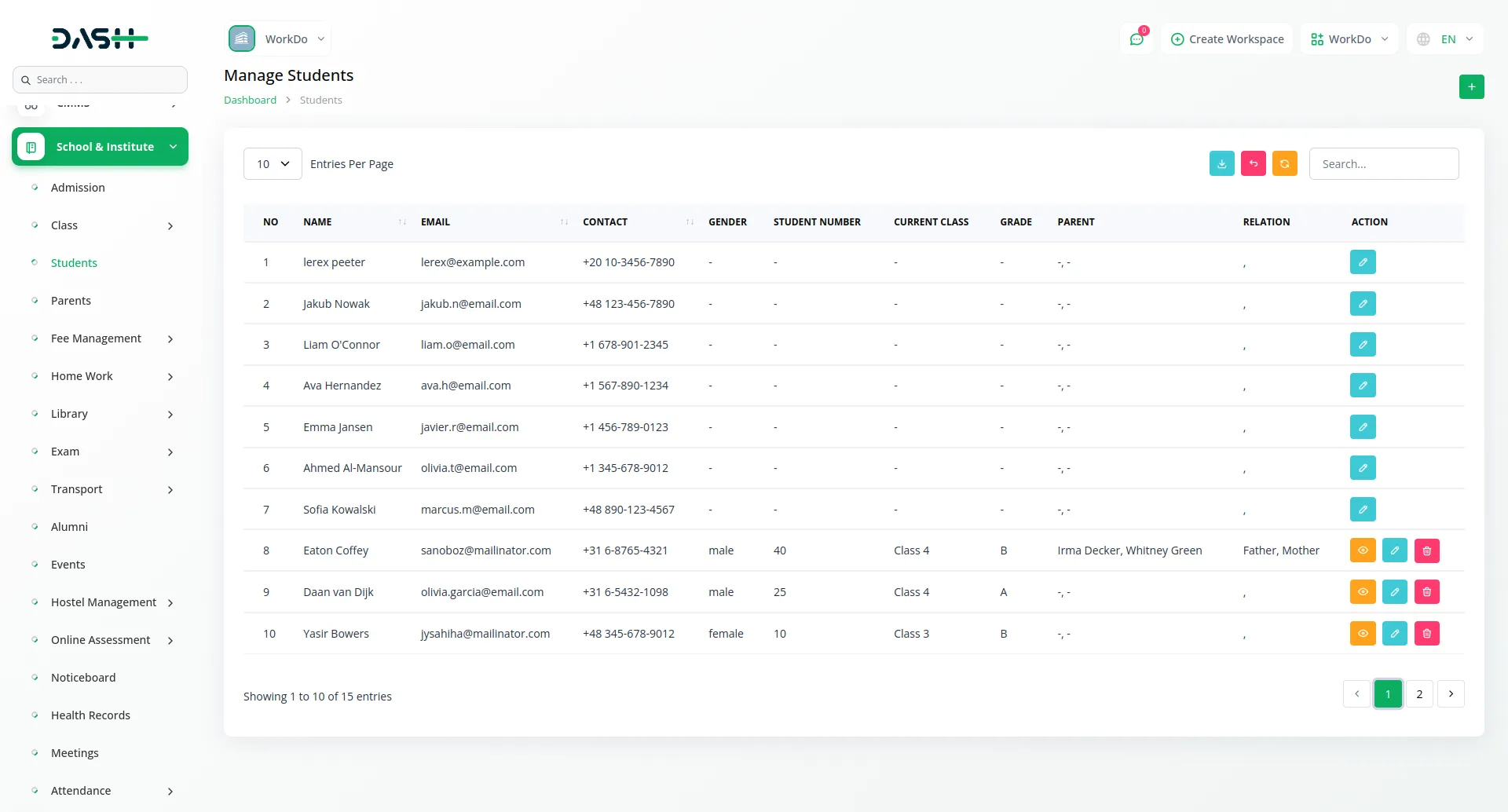Open the Health Records menu item
Image resolution: width=1508 pixels, height=812 pixels.
(x=90, y=715)
